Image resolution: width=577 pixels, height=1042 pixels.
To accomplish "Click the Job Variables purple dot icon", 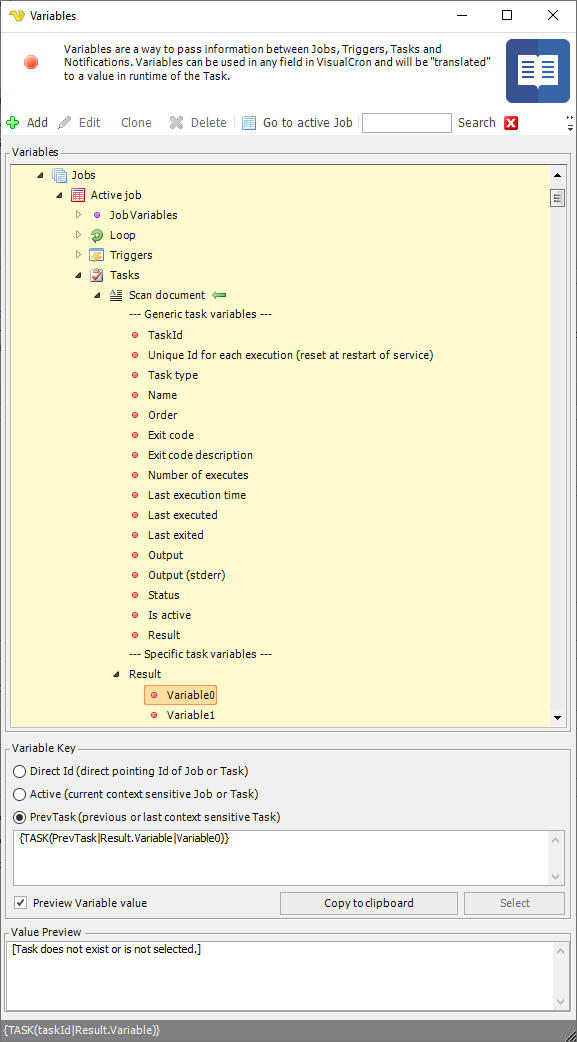I will 97,215.
